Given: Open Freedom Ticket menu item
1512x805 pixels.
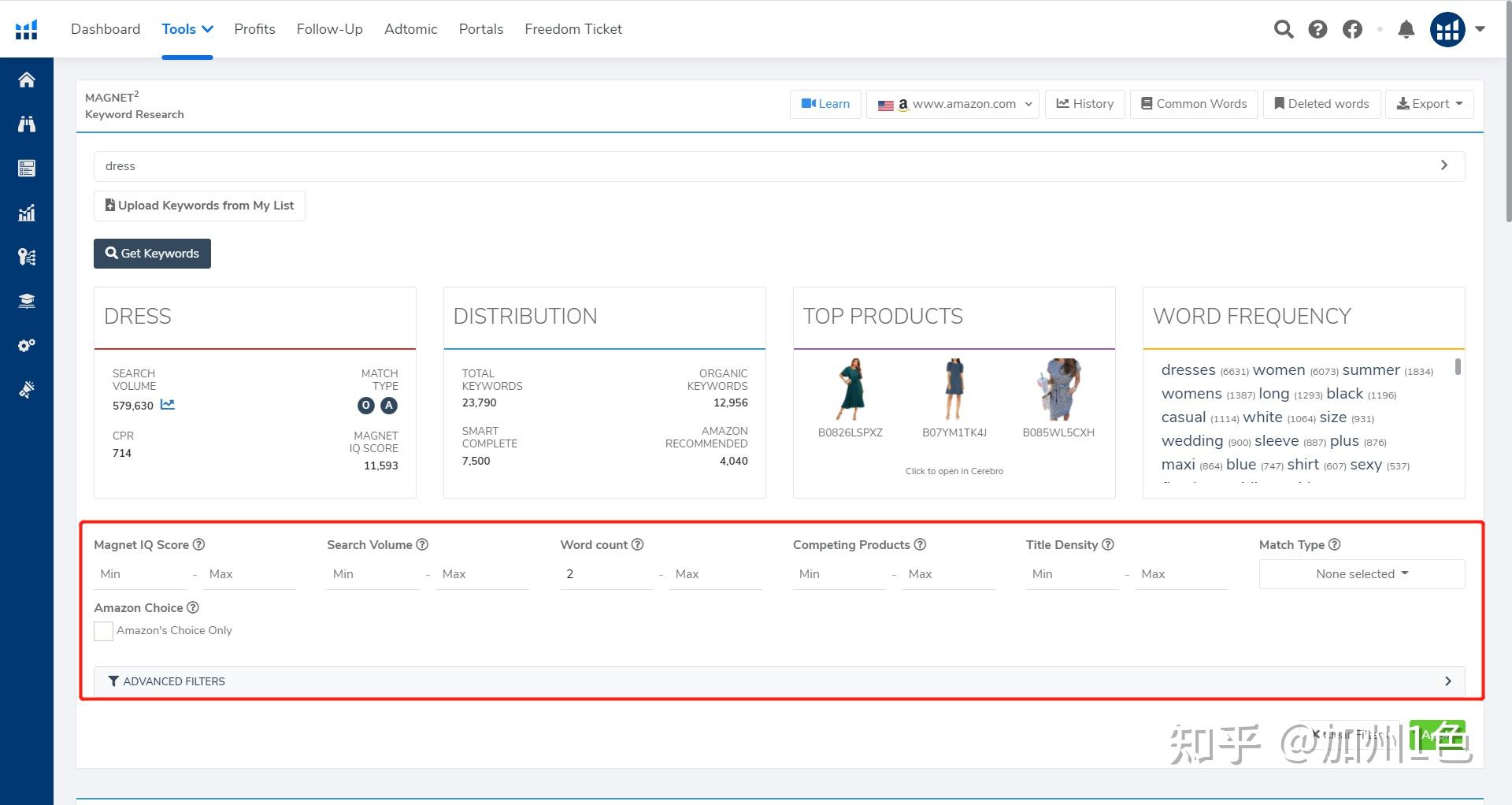Looking at the screenshot, I should click(573, 29).
